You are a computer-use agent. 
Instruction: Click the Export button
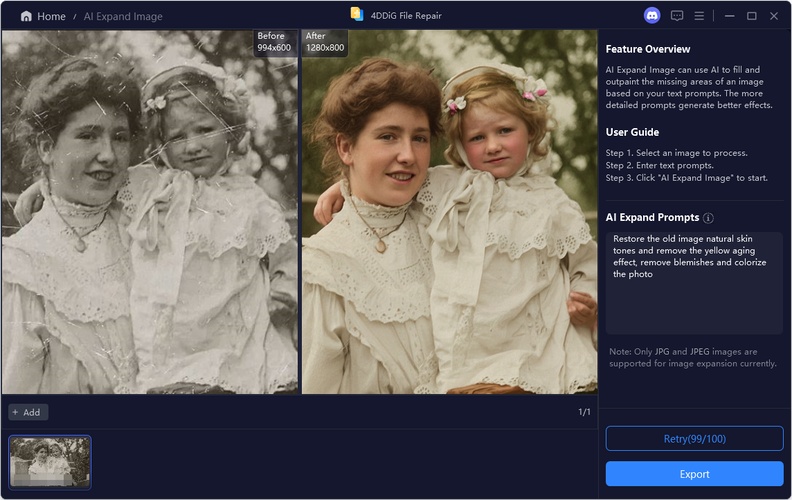coord(695,474)
